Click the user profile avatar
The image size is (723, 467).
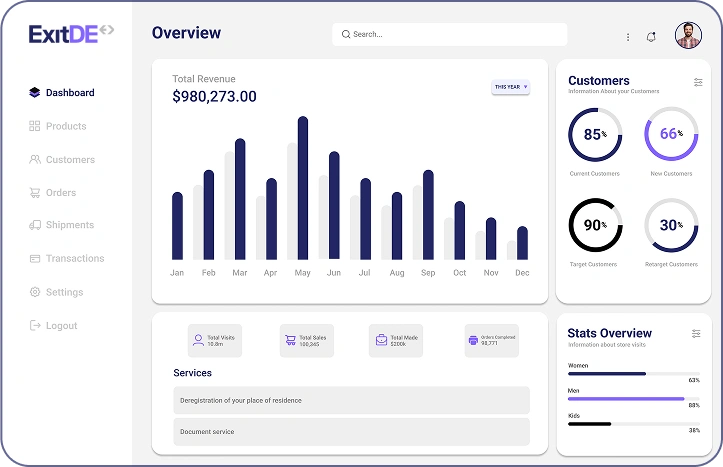[688, 36]
